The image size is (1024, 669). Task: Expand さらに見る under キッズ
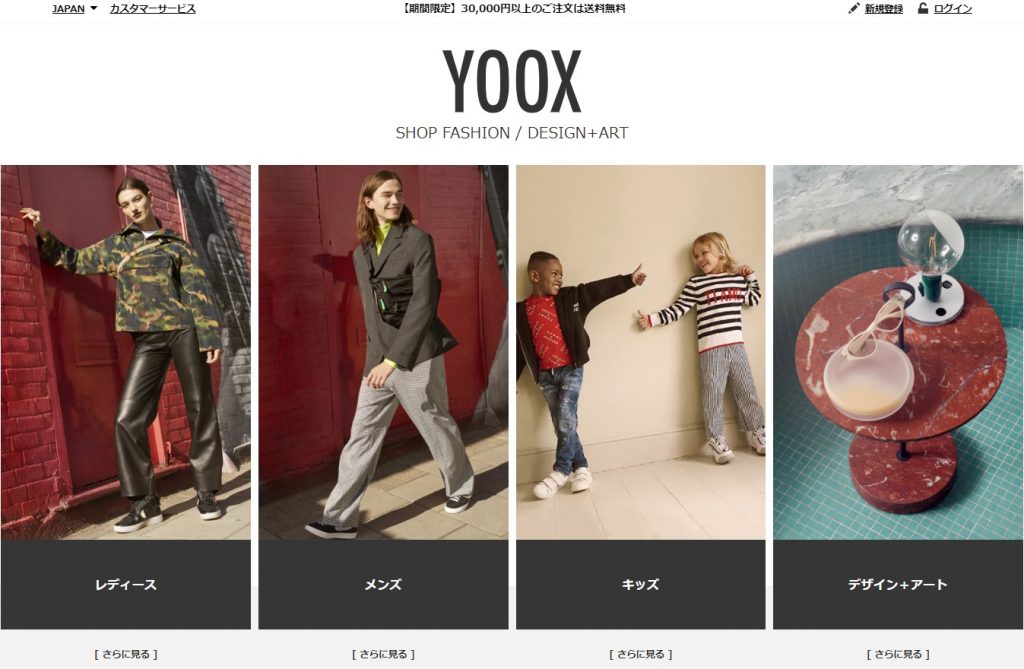click(641, 654)
